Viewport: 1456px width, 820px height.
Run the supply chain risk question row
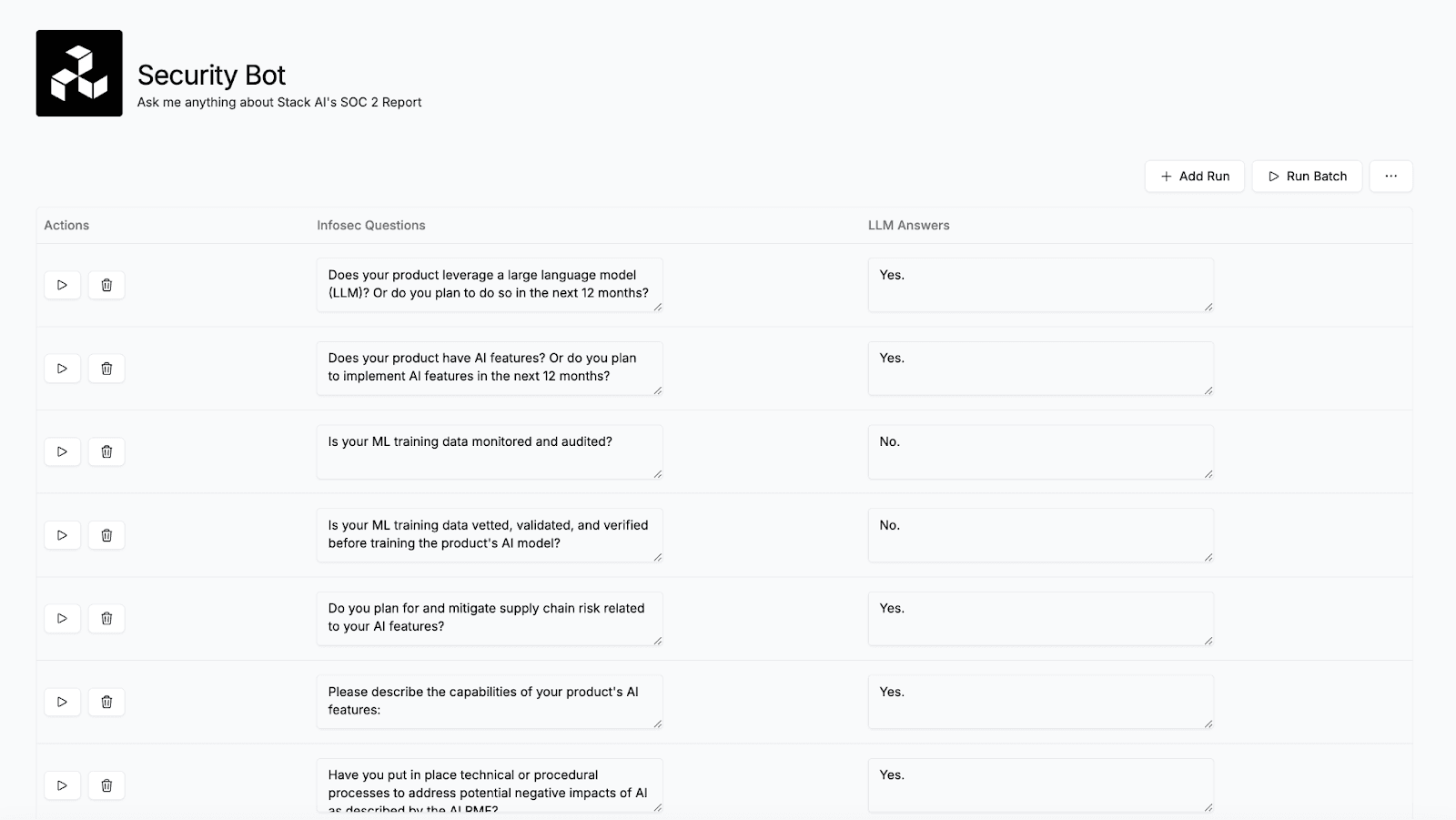point(62,619)
